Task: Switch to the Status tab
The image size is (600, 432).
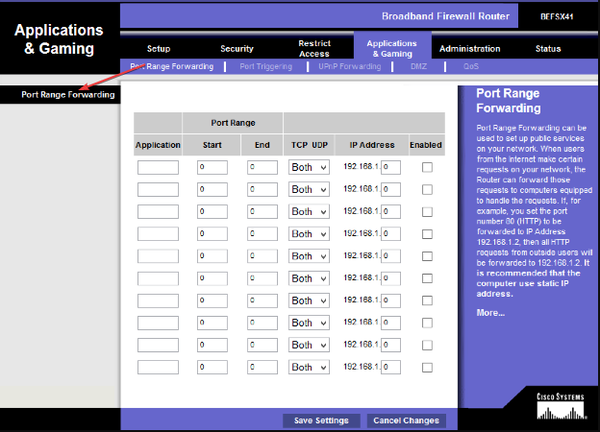Action: coord(548,49)
